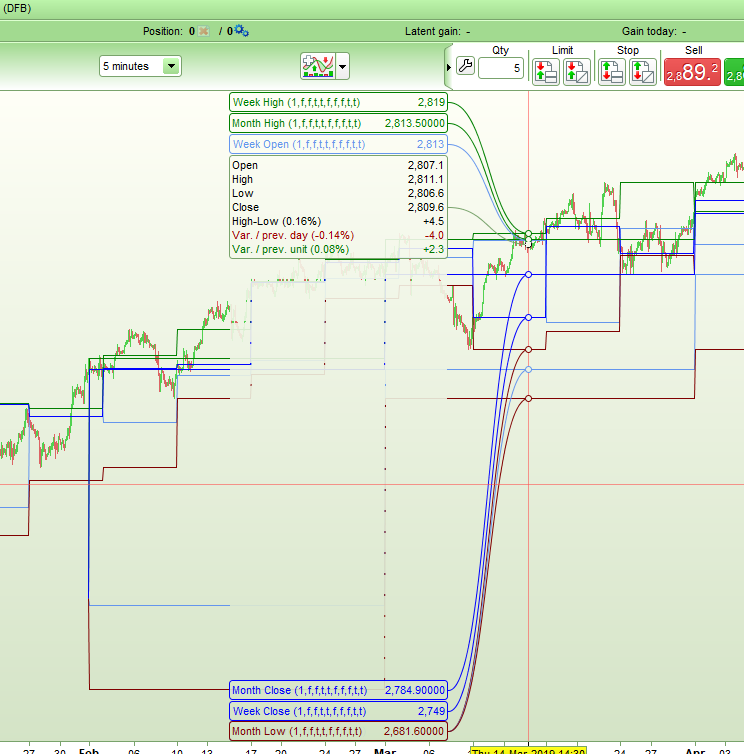Image resolution: width=744 pixels, height=754 pixels.
Task: Click the Apr label on time axis
Action: coord(695,751)
